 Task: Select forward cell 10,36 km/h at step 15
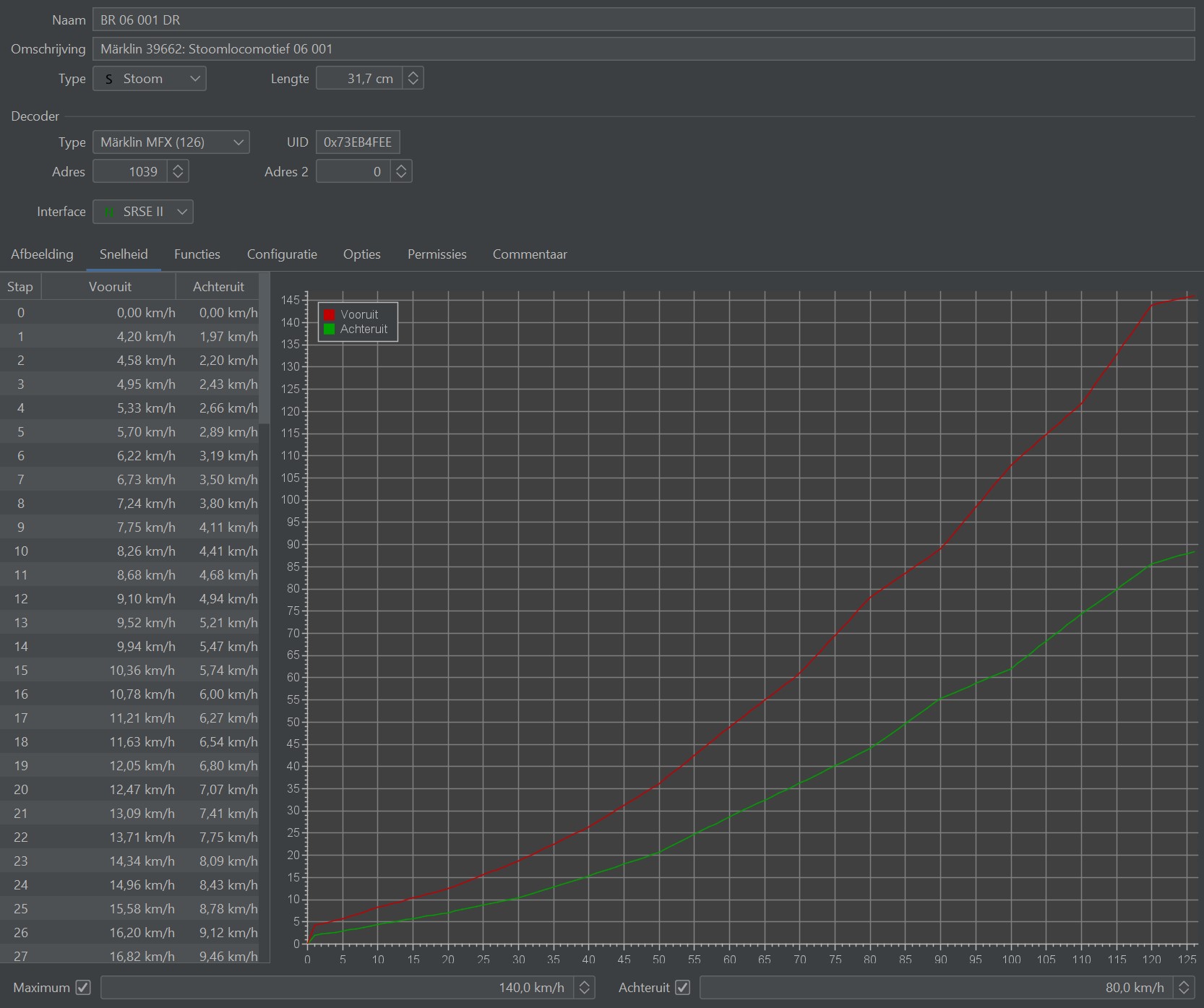tap(109, 671)
